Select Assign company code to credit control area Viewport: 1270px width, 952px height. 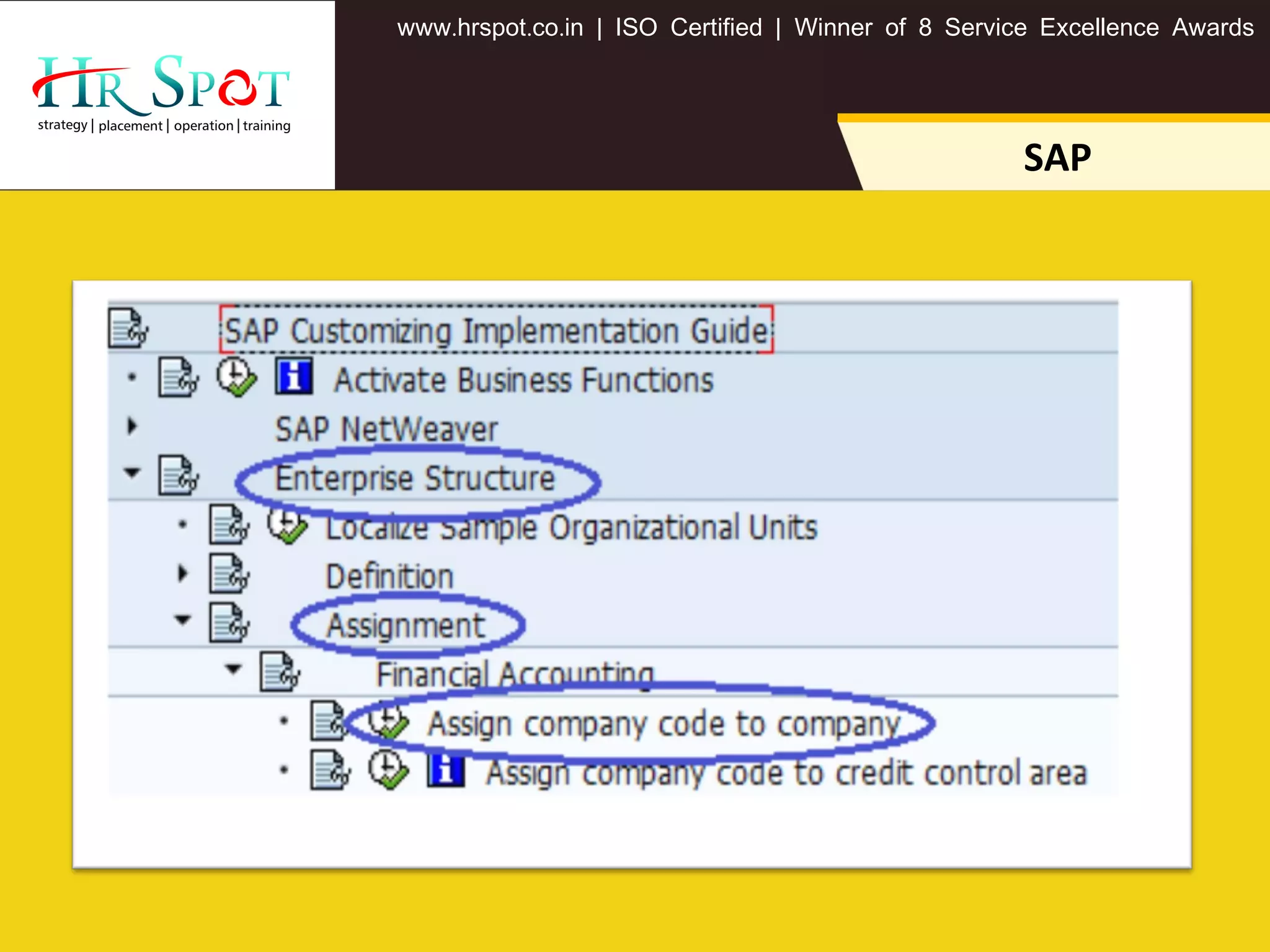tap(786, 773)
